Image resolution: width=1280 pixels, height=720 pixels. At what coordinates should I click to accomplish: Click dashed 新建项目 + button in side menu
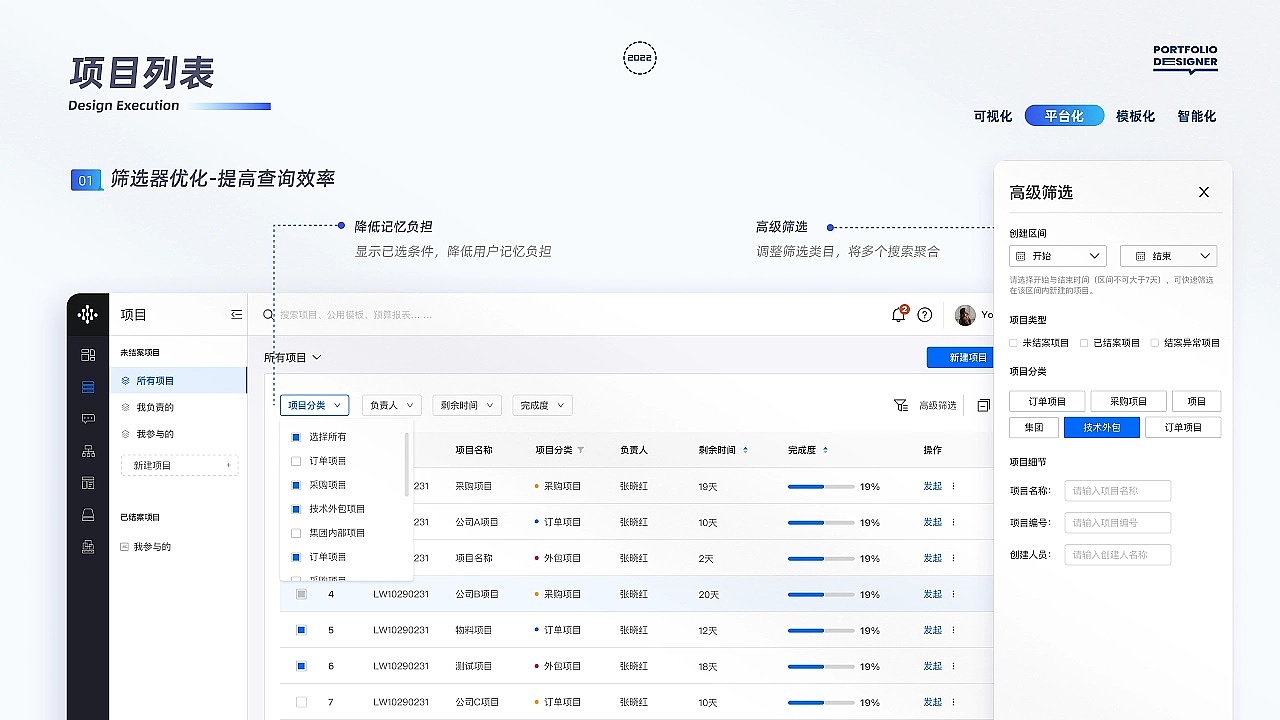(x=179, y=465)
